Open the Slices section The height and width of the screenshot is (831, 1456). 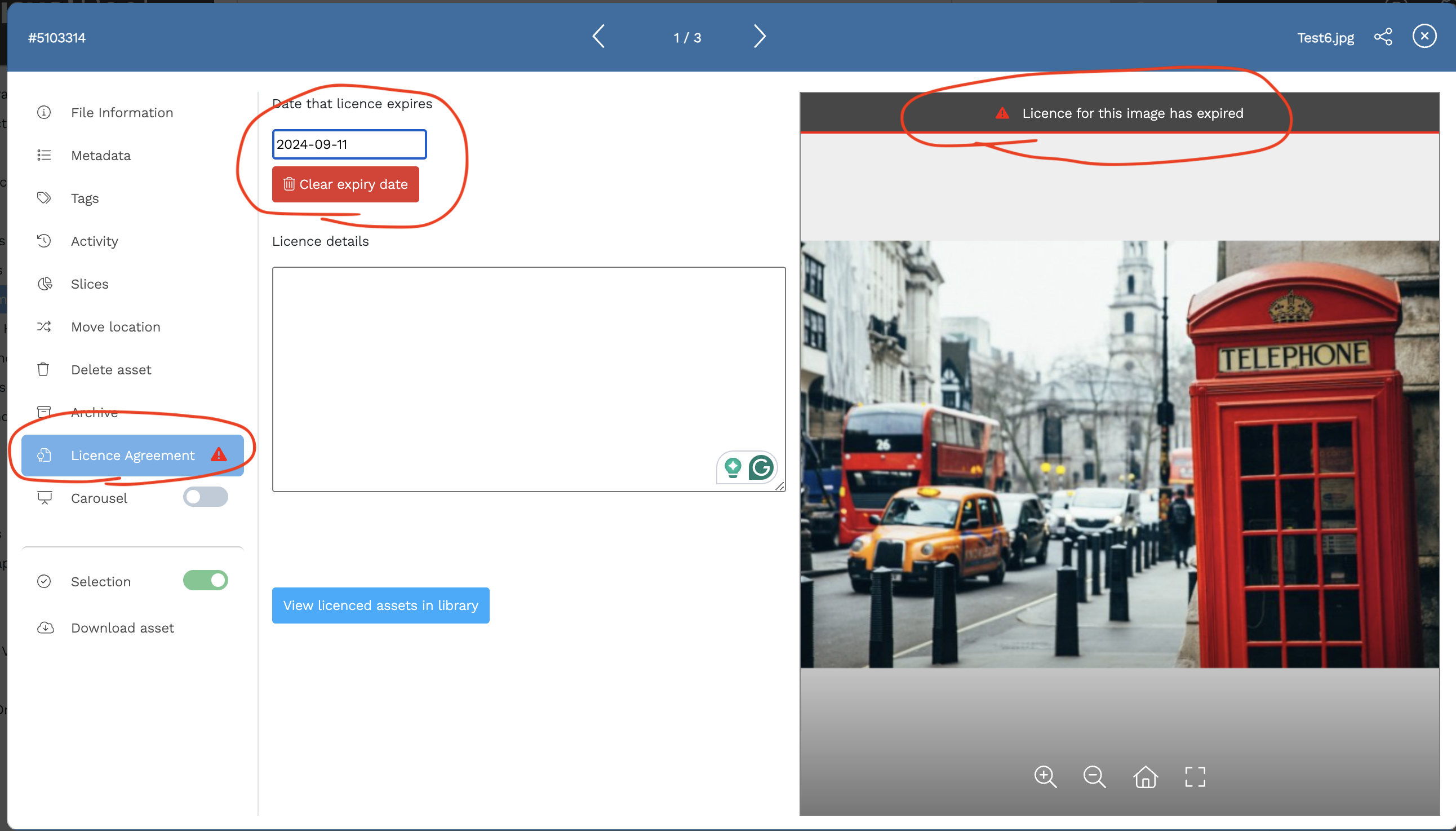(90, 284)
